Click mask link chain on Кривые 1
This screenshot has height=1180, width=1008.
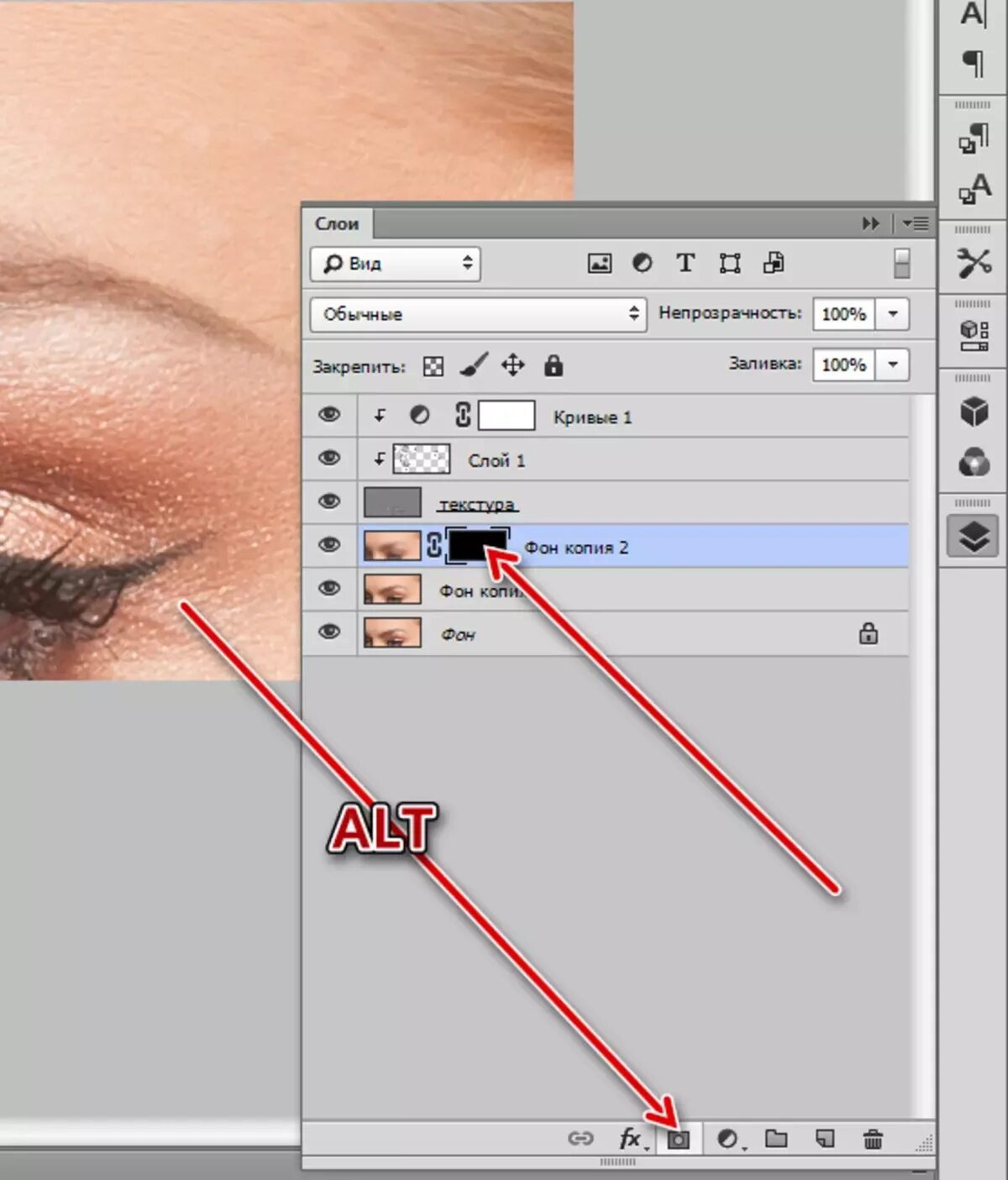(x=463, y=416)
